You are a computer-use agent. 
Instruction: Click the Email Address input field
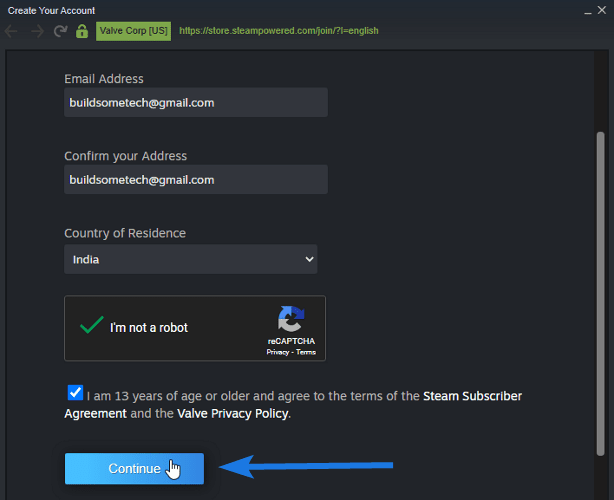coord(196,103)
